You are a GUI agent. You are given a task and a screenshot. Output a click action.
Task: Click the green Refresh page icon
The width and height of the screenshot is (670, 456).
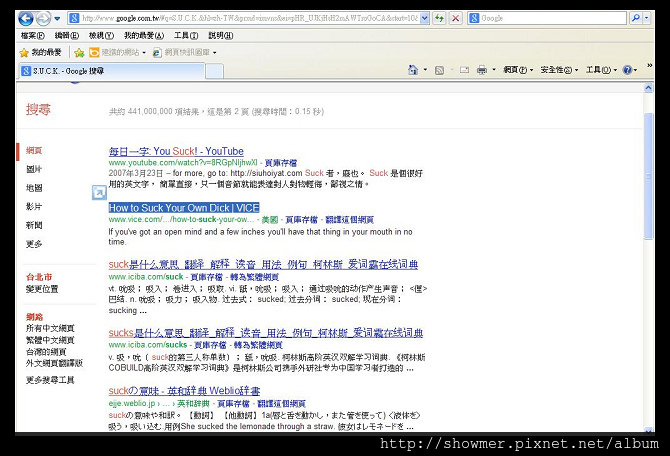(439, 18)
